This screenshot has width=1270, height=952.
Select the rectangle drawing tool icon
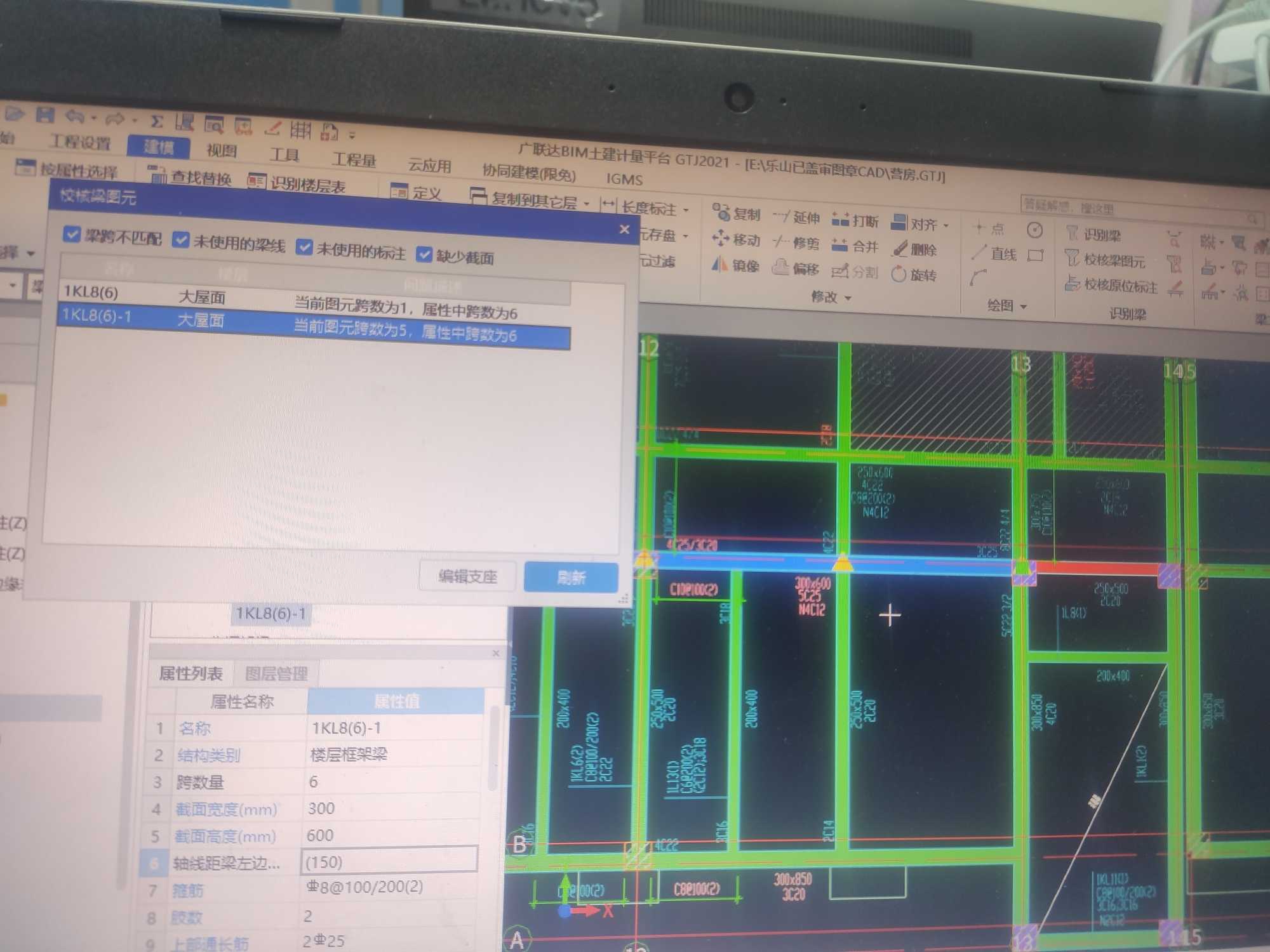[1036, 255]
